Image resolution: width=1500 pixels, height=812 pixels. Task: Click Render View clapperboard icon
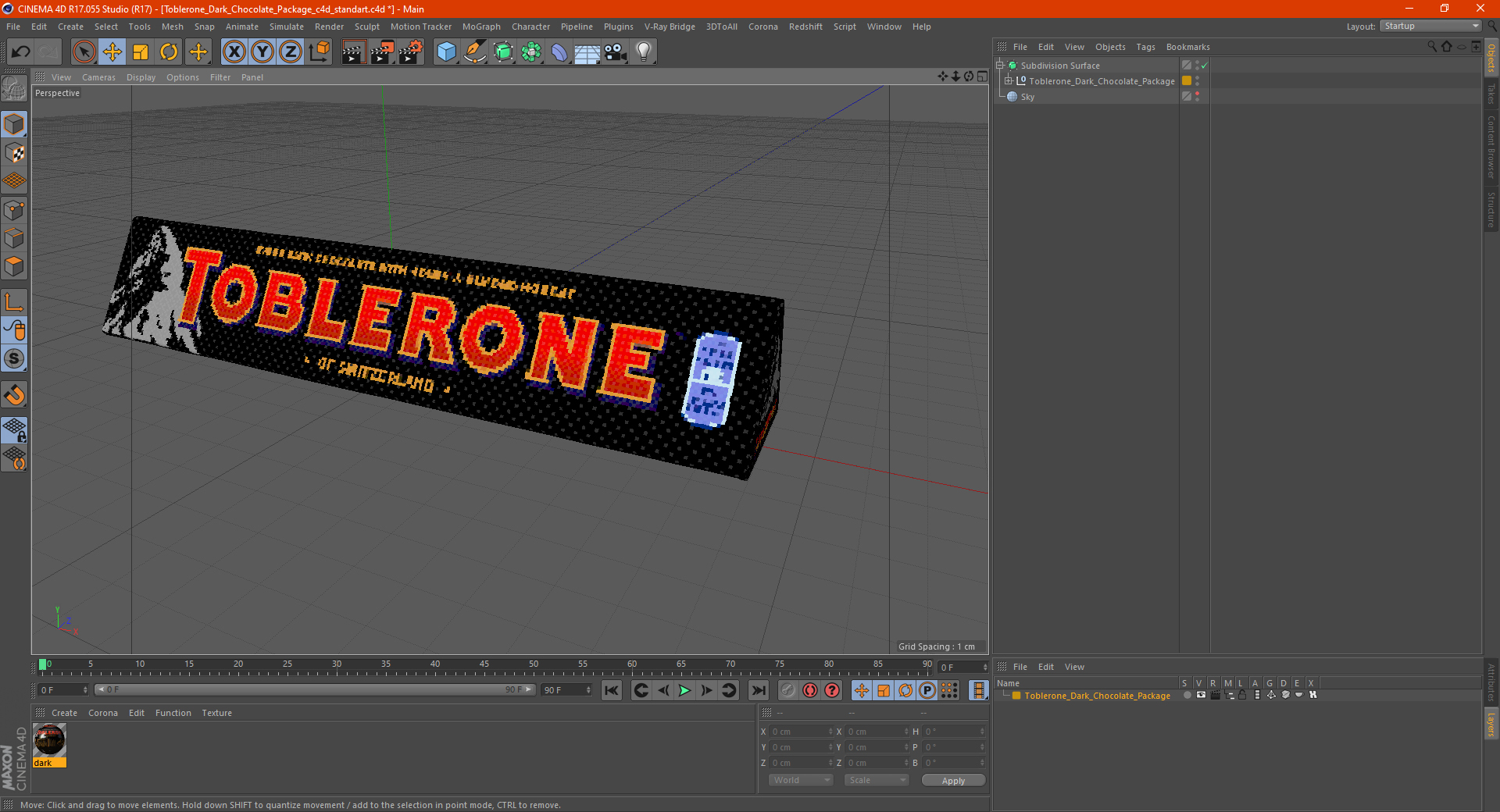353,52
